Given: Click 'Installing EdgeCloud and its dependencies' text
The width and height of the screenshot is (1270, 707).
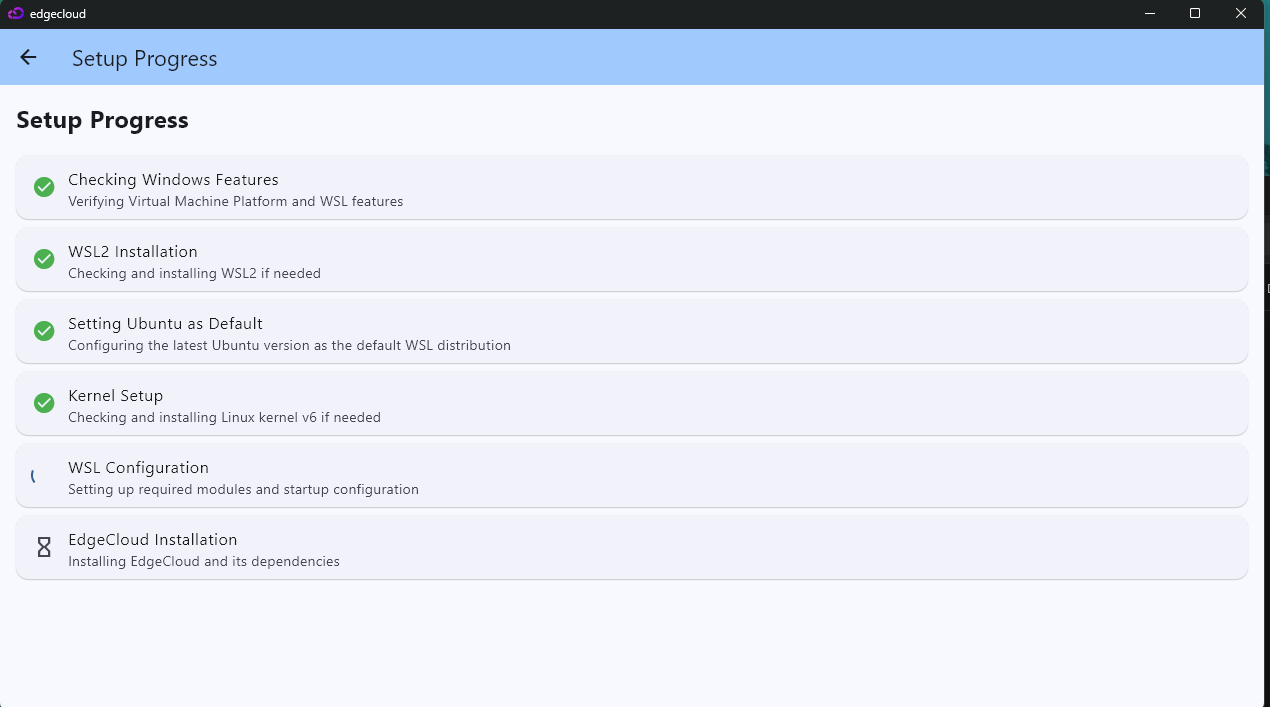Looking at the screenshot, I should point(204,561).
